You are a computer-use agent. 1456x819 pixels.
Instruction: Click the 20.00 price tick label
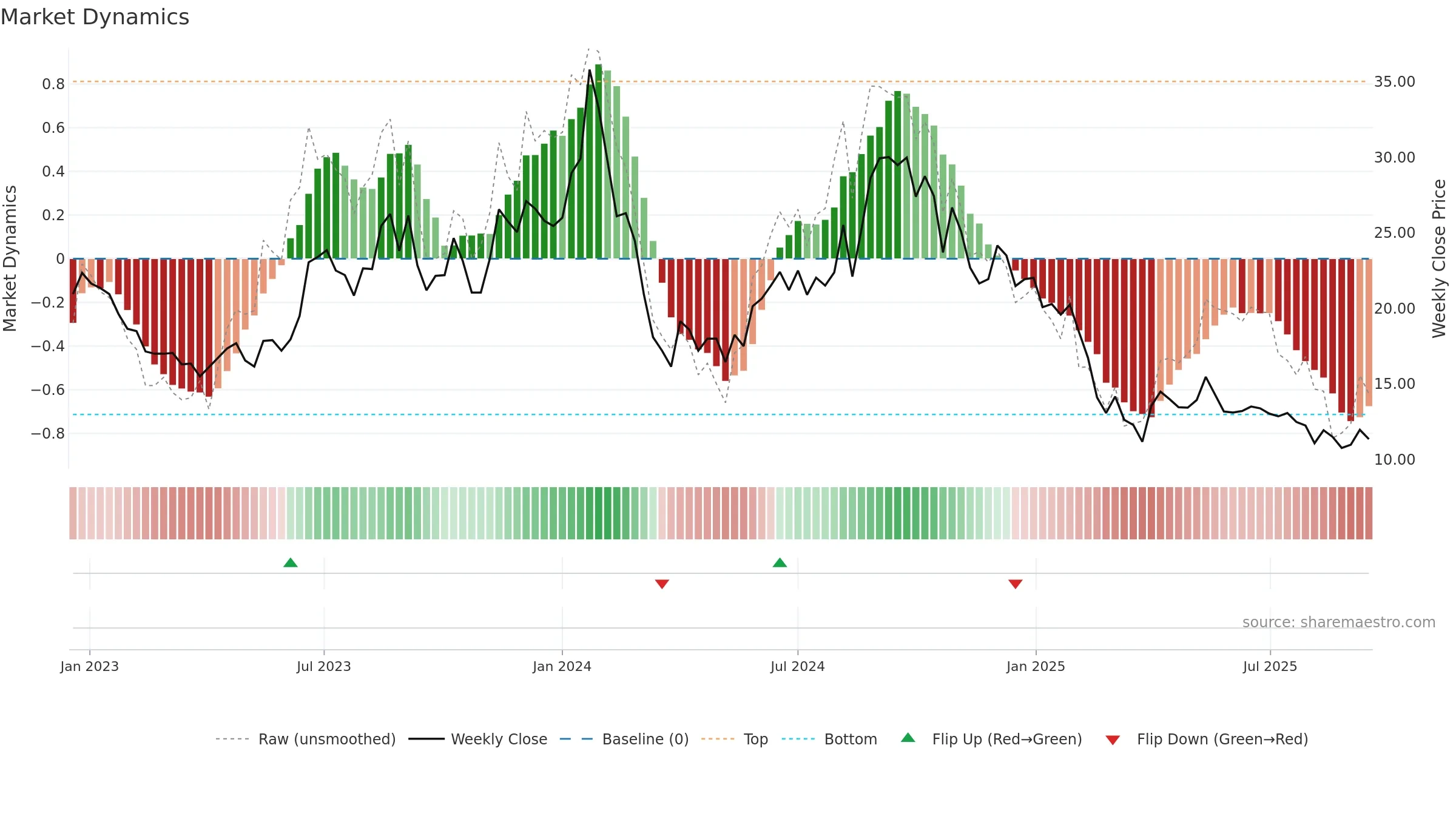click(x=1395, y=309)
